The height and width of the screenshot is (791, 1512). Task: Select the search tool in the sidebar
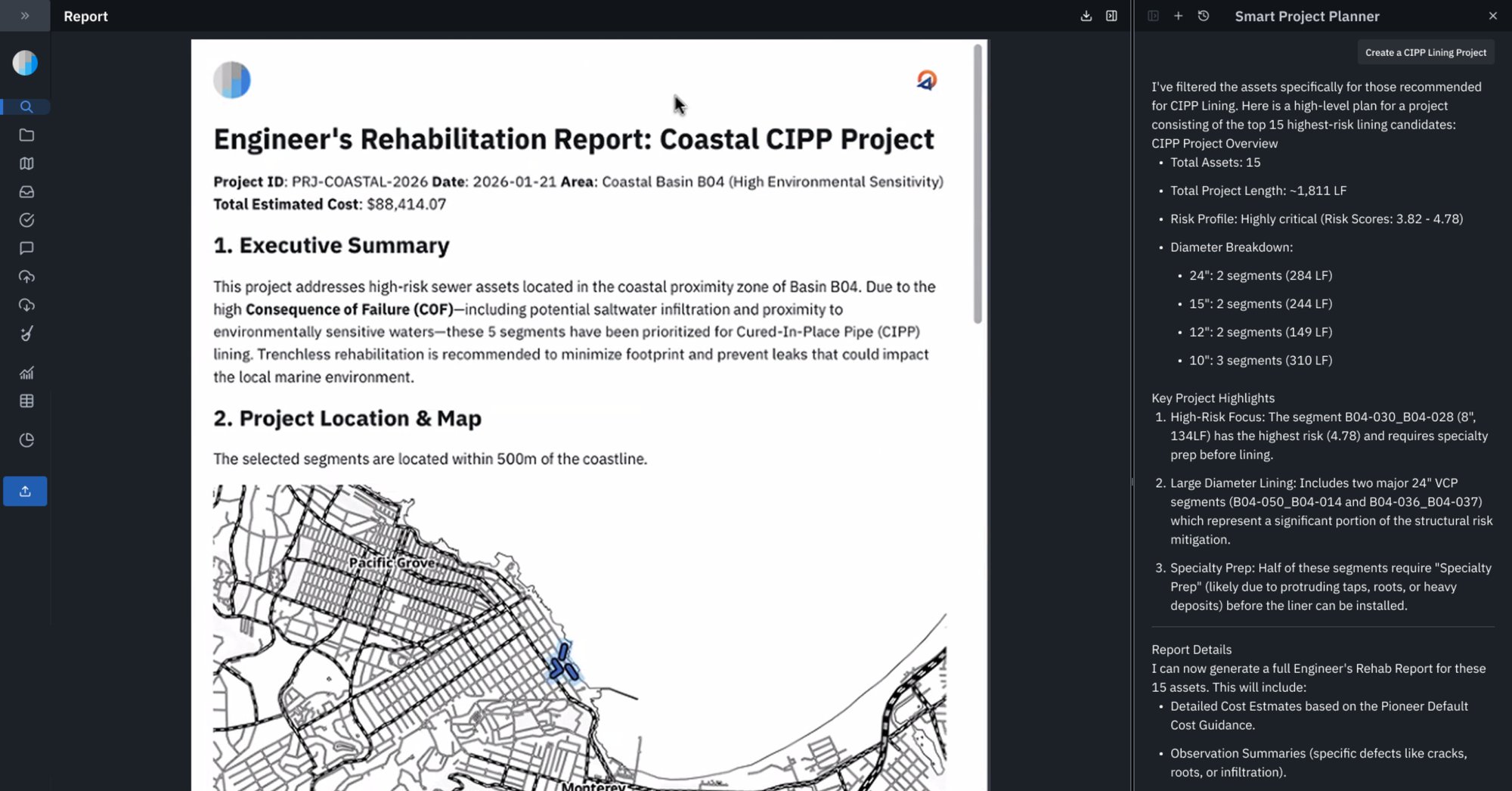coord(26,107)
